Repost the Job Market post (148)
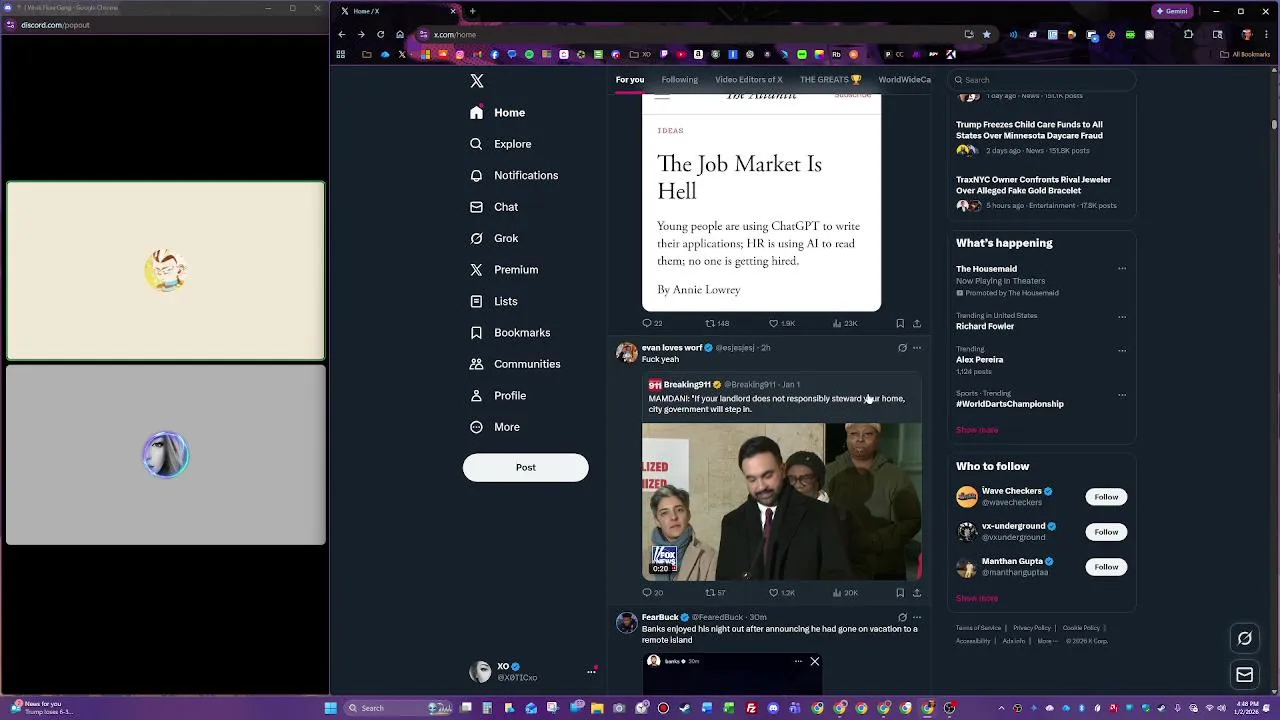1280x720 pixels. (x=717, y=323)
